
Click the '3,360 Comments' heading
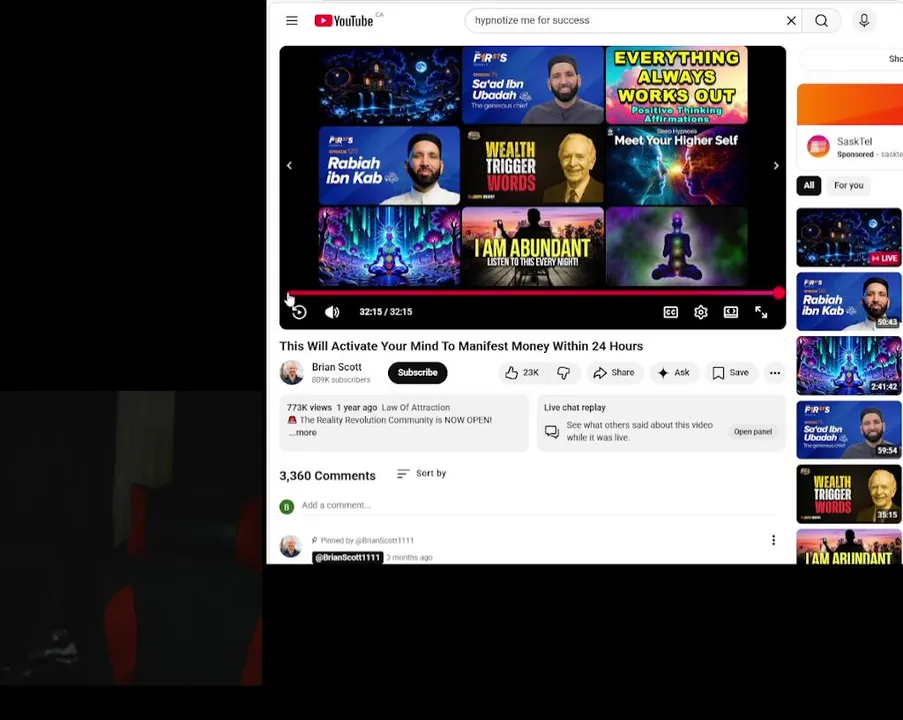point(327,476)
